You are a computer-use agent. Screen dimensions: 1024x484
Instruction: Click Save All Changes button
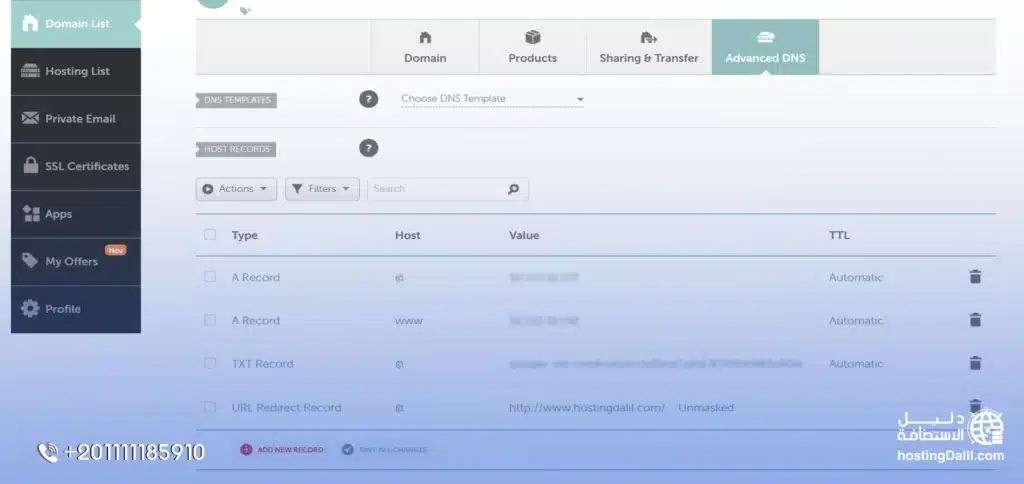[x=385, y=450]
